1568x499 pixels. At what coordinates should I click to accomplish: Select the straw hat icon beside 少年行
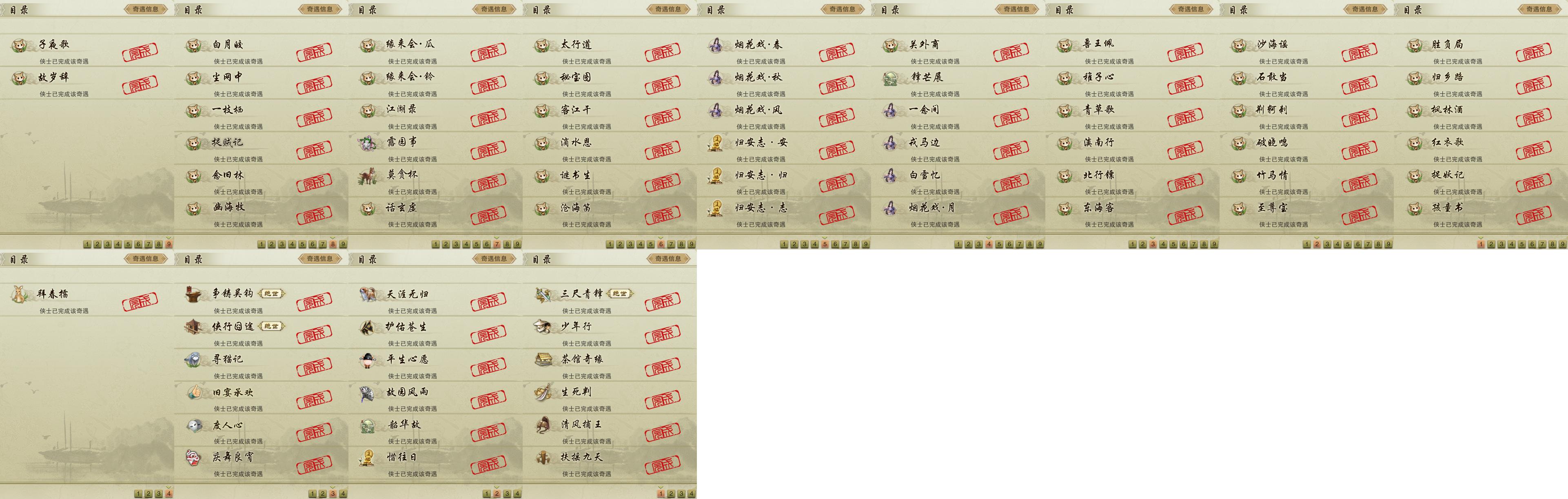[x=542, y=327]
